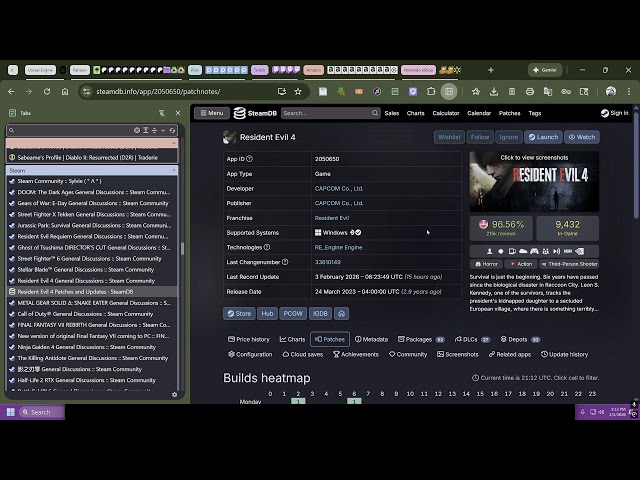Select Sabeame's Profile Traderie tab
Viewport: 640px width, 480px height.
point(92,158)
